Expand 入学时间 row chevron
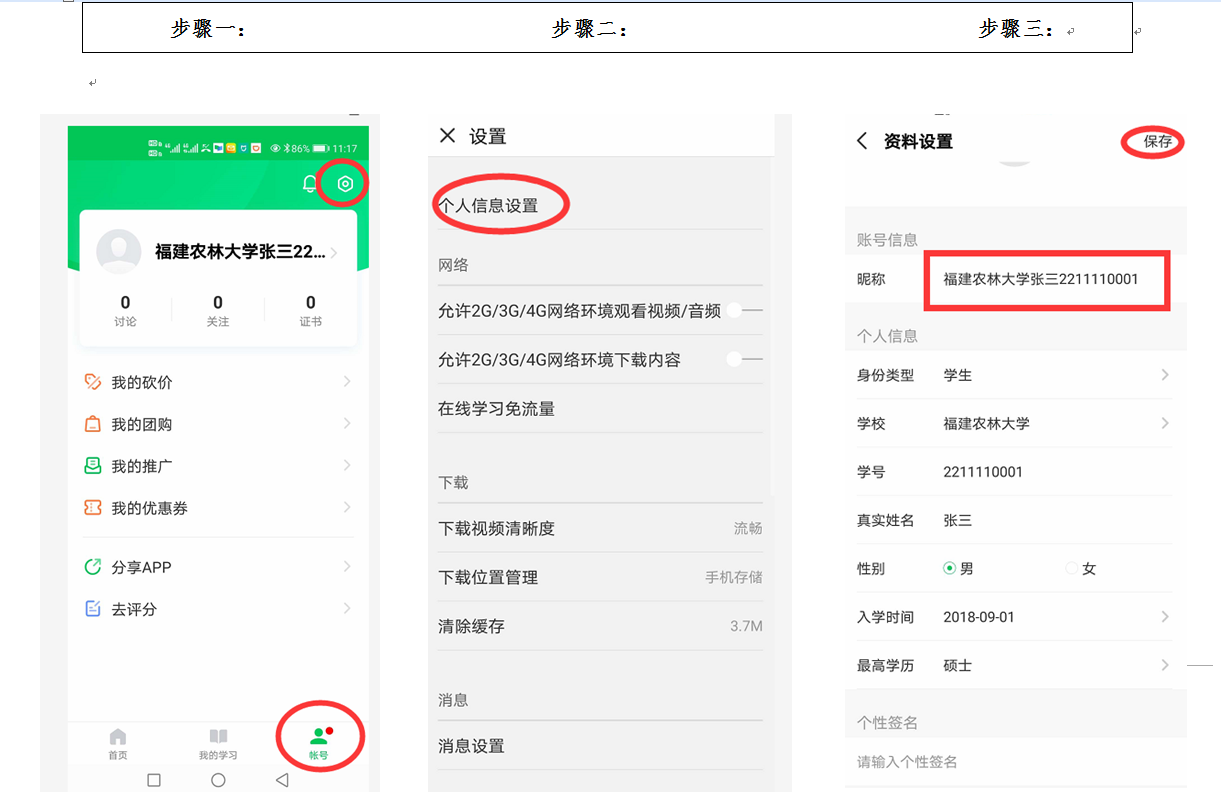The width and height of the screenshot is (1221, 792). [1165, 617]
